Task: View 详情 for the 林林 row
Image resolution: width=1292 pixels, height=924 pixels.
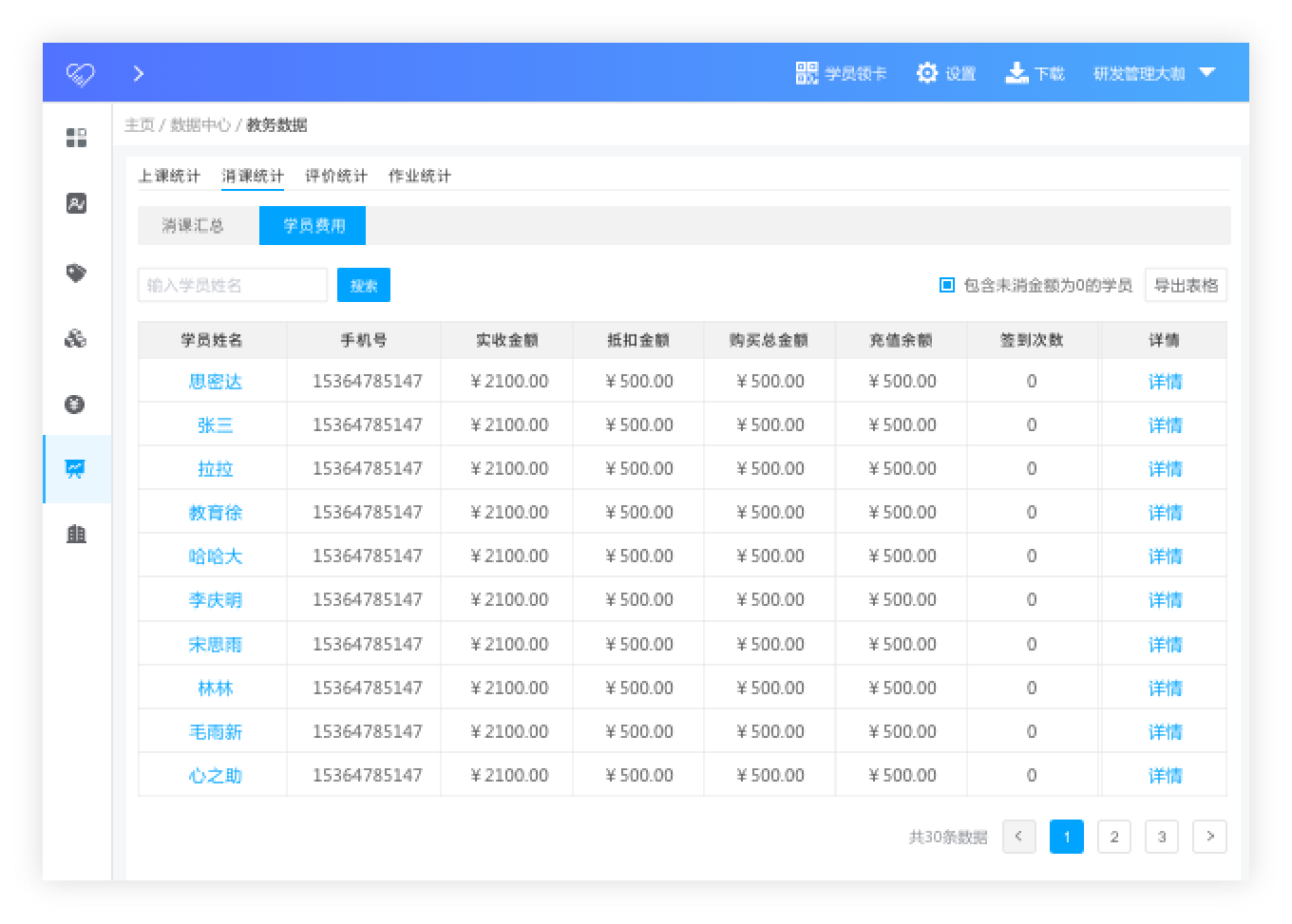Action: click(1166, 688)
